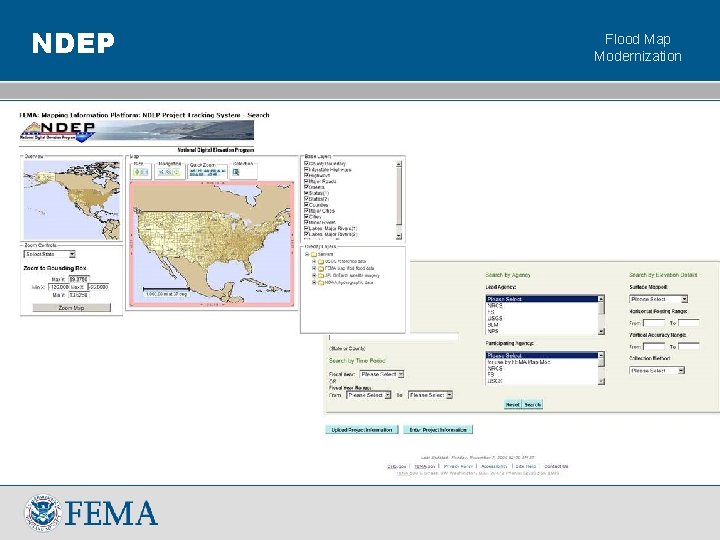Click the Overview map thumbnail
720x540 pixels.
click(x=72, y=200)
